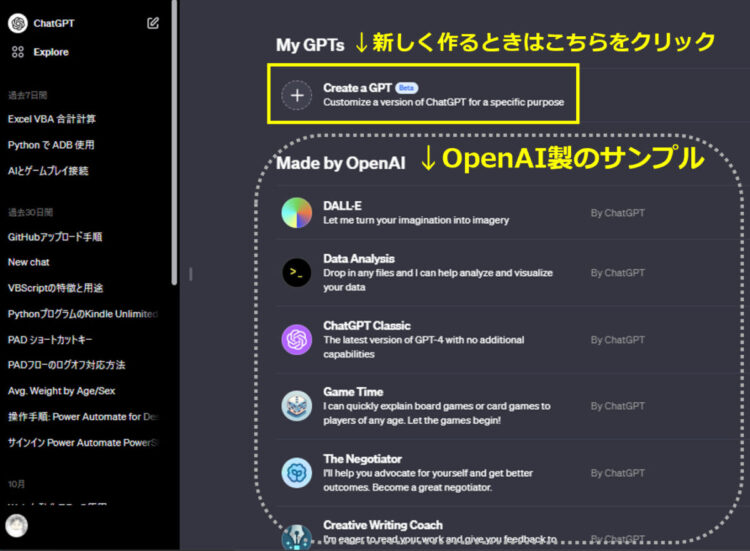This screenshot has height=551, width=750.
Task: Click the sidebar vertical scrollbar
Action: [x=174, y=143]
